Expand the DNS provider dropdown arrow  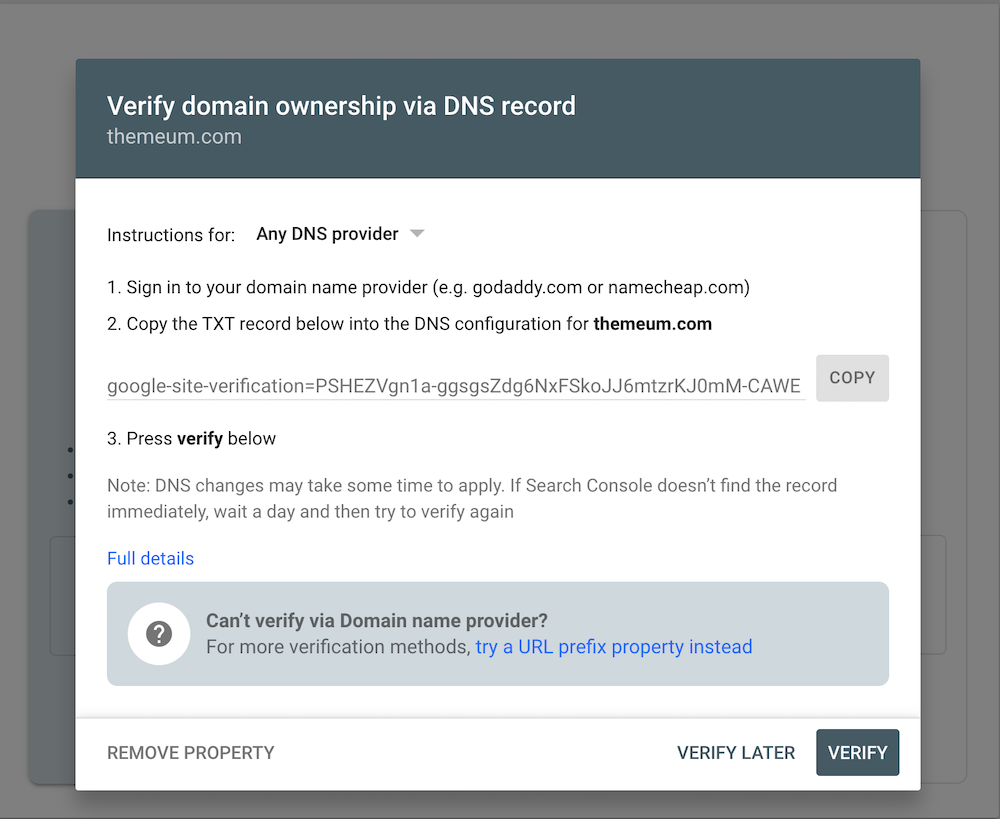[x=417, y=233]
